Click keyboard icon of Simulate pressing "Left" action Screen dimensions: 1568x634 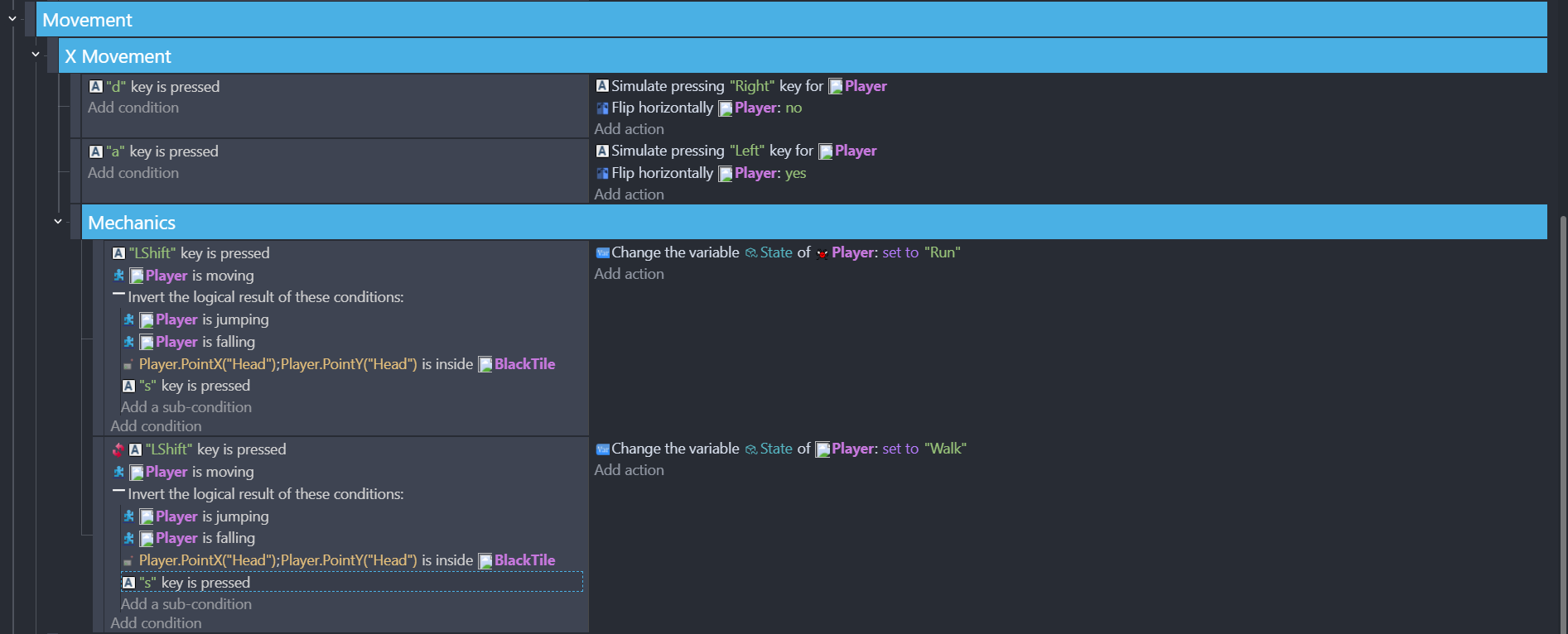pos(602,151)
